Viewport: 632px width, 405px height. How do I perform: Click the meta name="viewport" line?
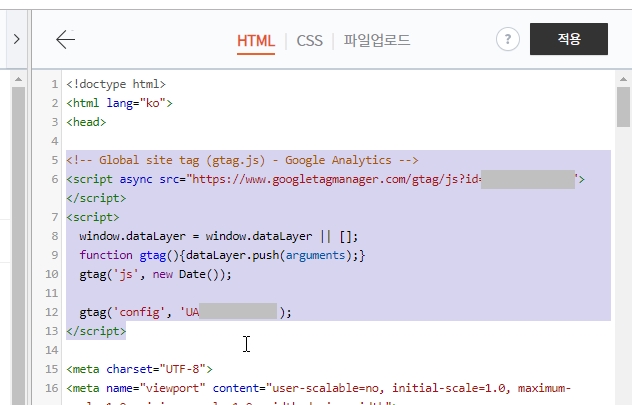318,388
